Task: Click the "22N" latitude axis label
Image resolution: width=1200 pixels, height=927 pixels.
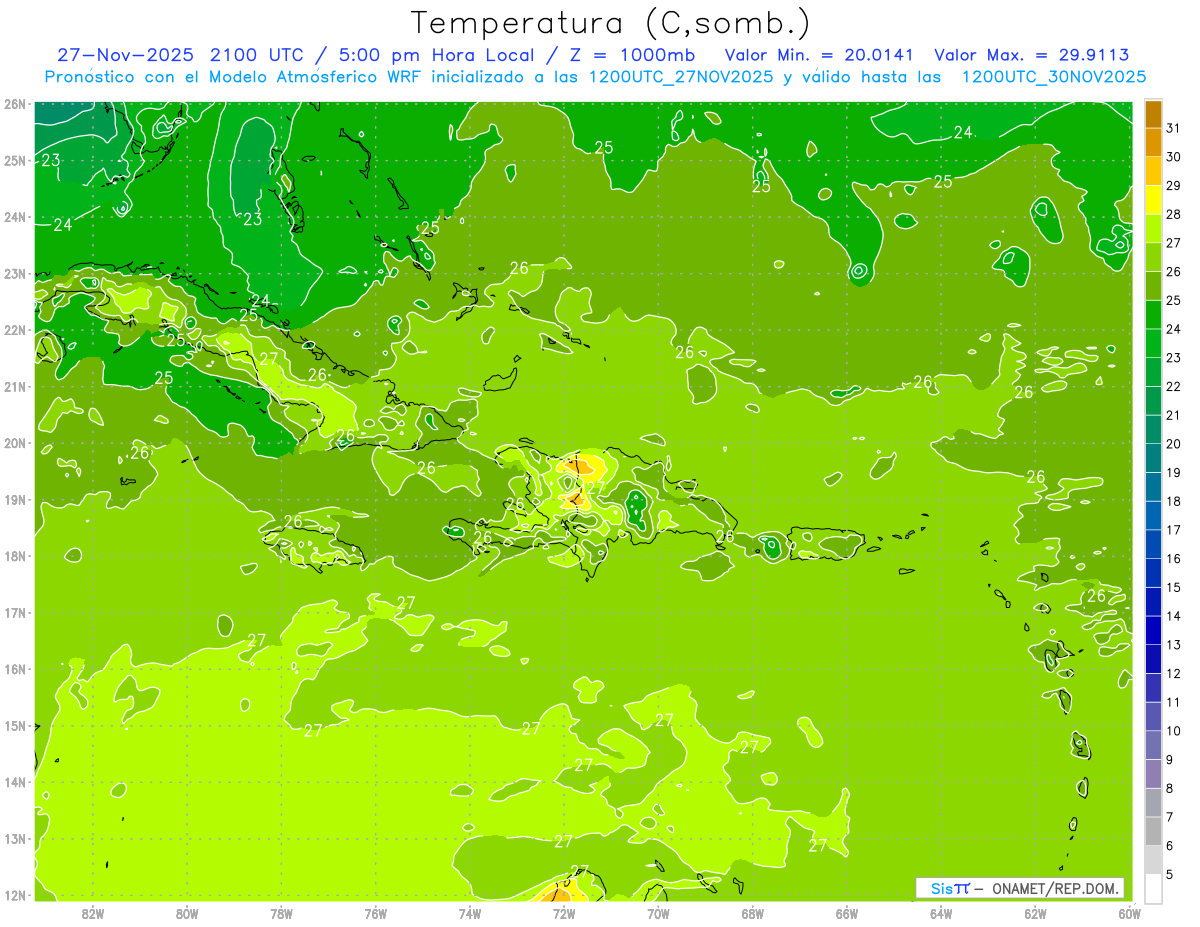Action: [15, 330]
